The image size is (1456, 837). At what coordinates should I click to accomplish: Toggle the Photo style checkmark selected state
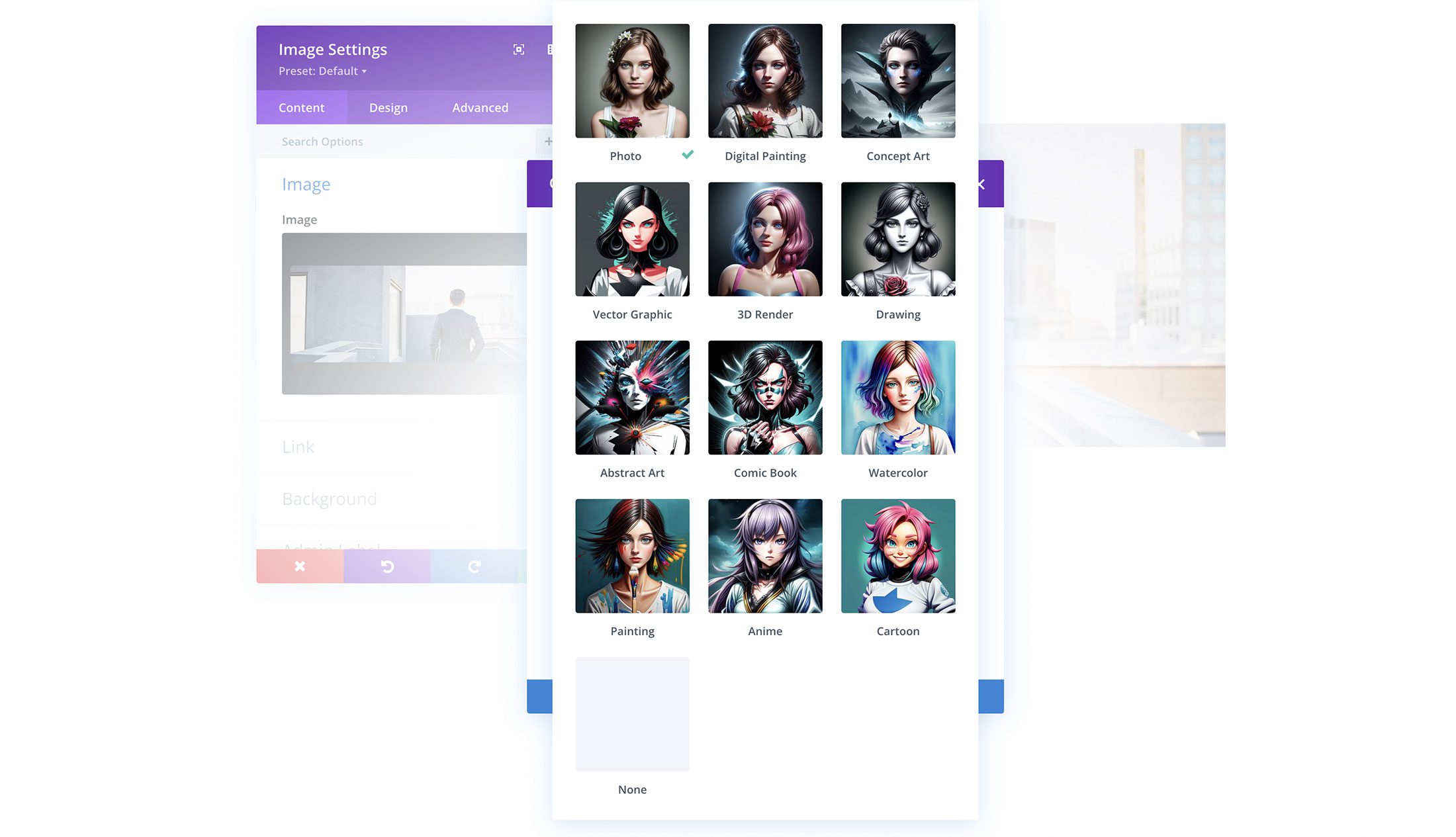[686, 155]
